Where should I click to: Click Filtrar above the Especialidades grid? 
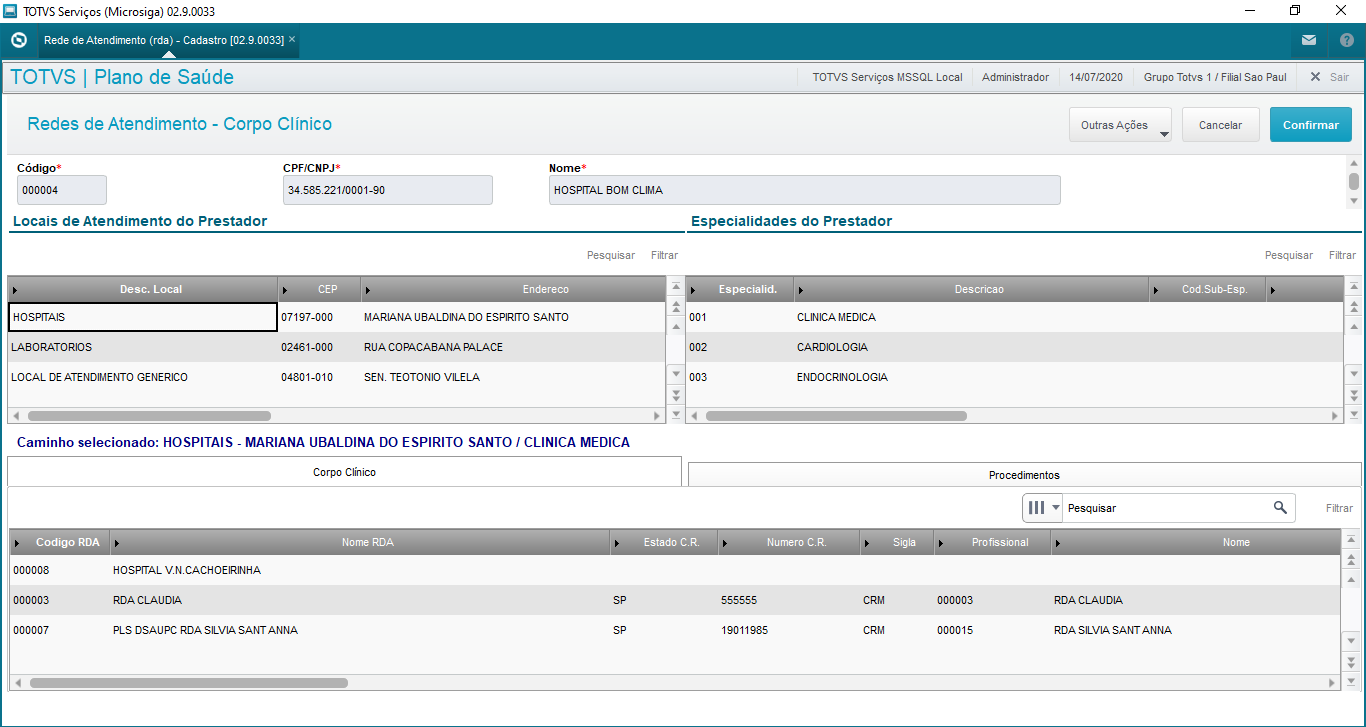pos(1342,255)
